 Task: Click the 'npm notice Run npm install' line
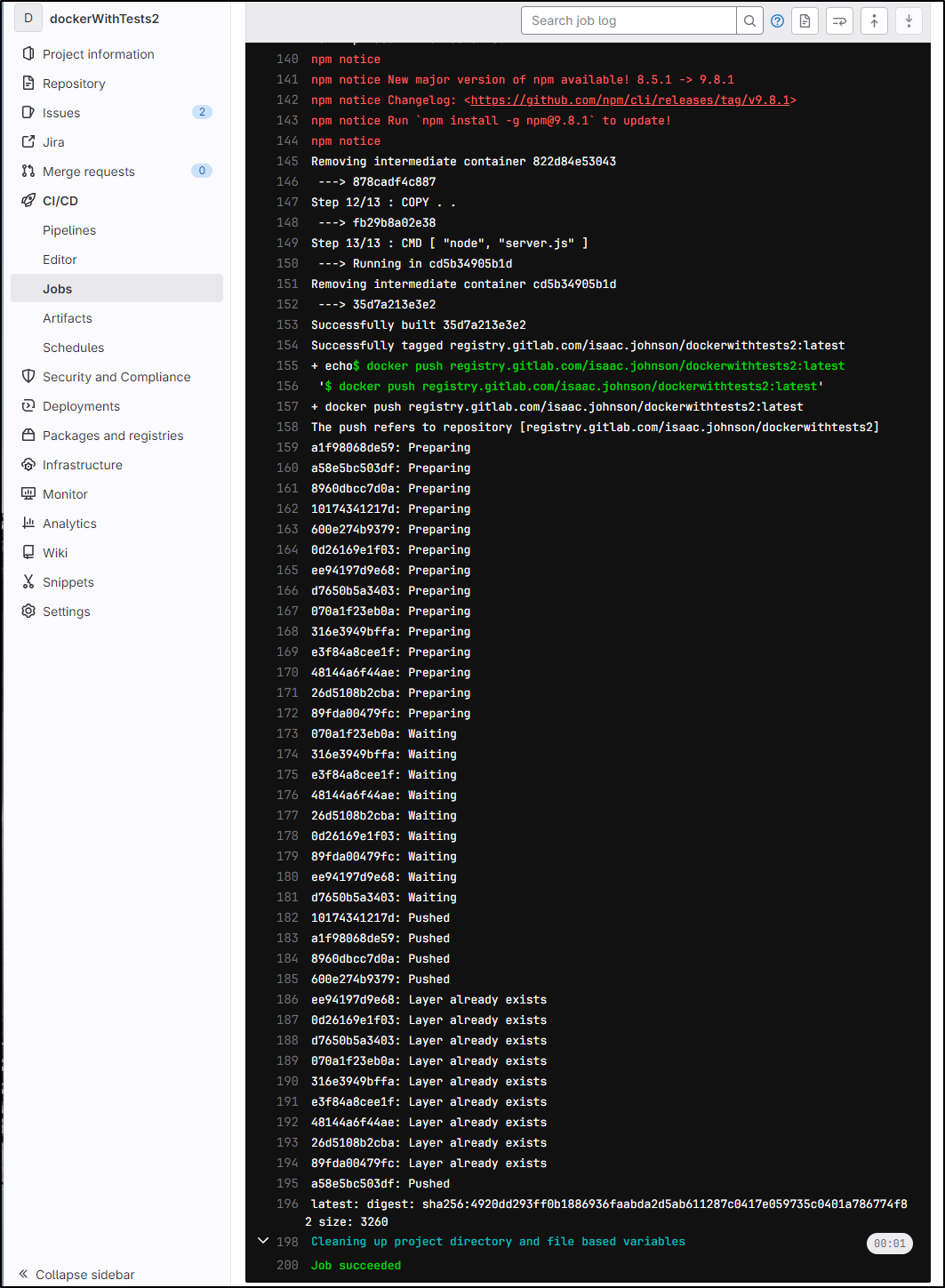(x=491, y=120)
